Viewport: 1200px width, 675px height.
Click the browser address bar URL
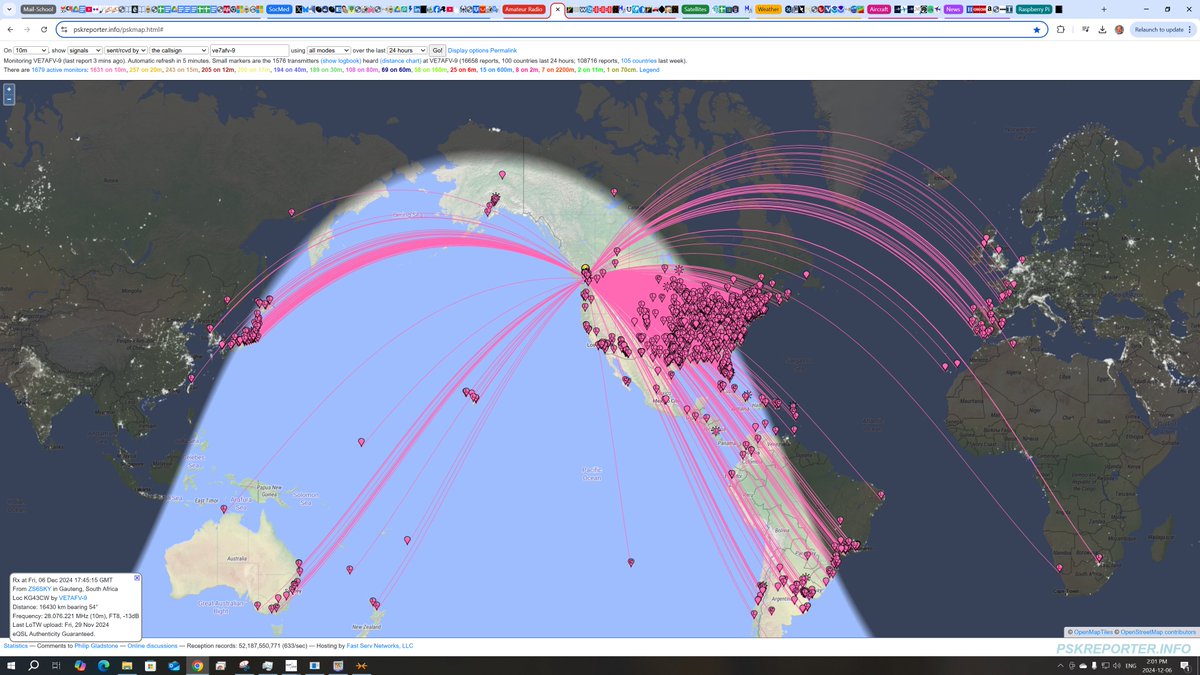click(118, 30)
